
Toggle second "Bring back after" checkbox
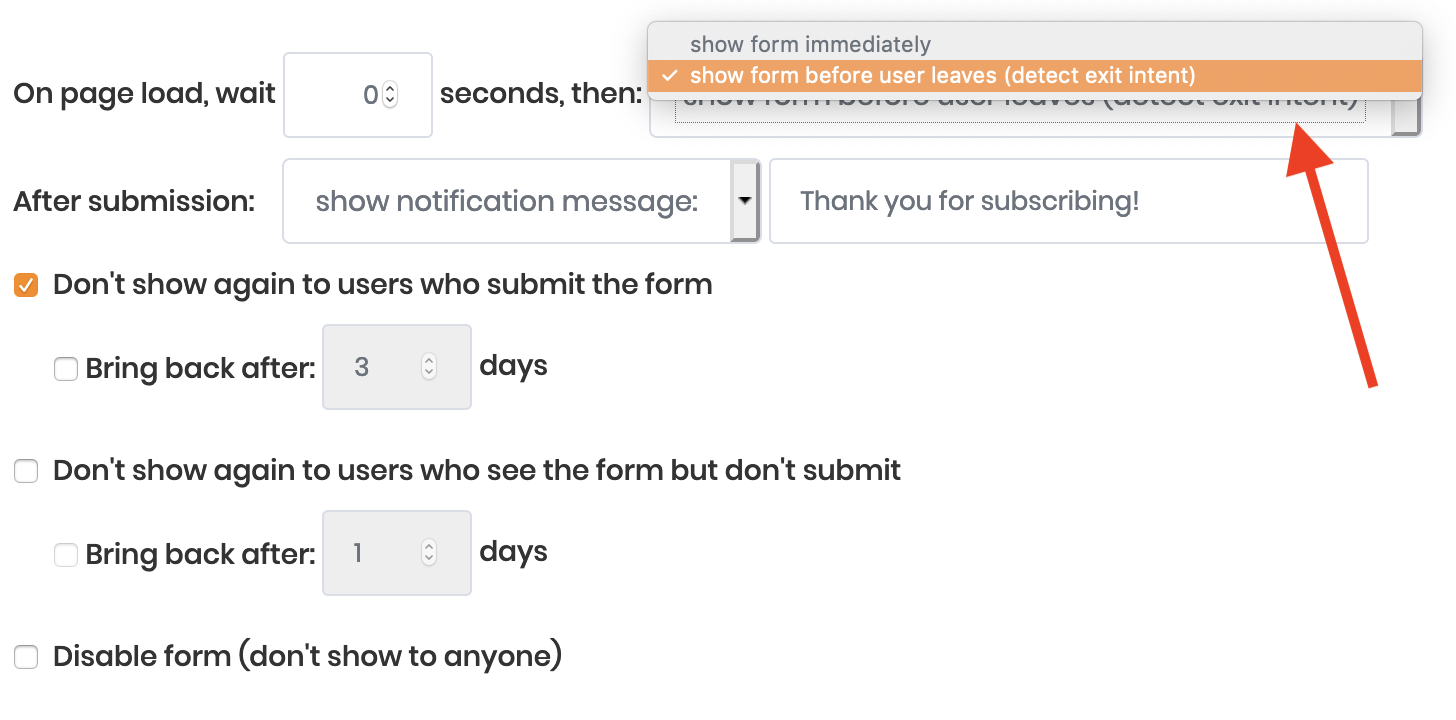click(66, 555)
